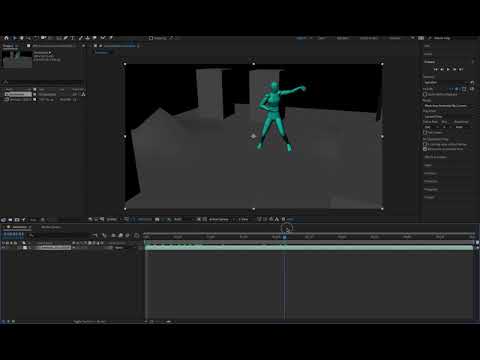The width and height of the screenshot is (480, 360).
Task: Select the Brush tool
Action: [80, 38]
